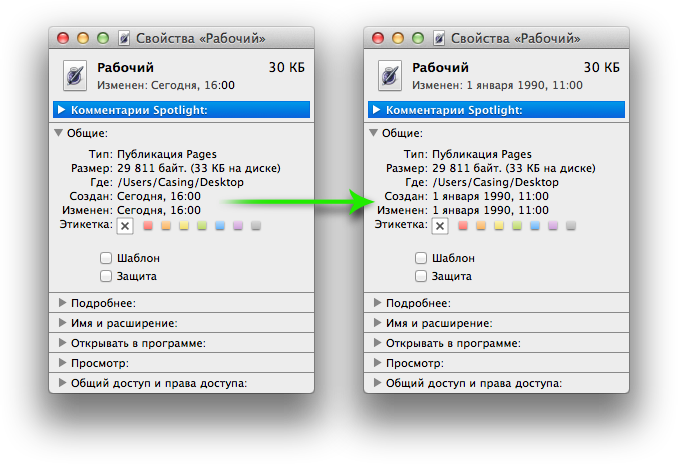Expand Комментарии Spotlight in the right window
678x464 pixels.
click(376, 109)
